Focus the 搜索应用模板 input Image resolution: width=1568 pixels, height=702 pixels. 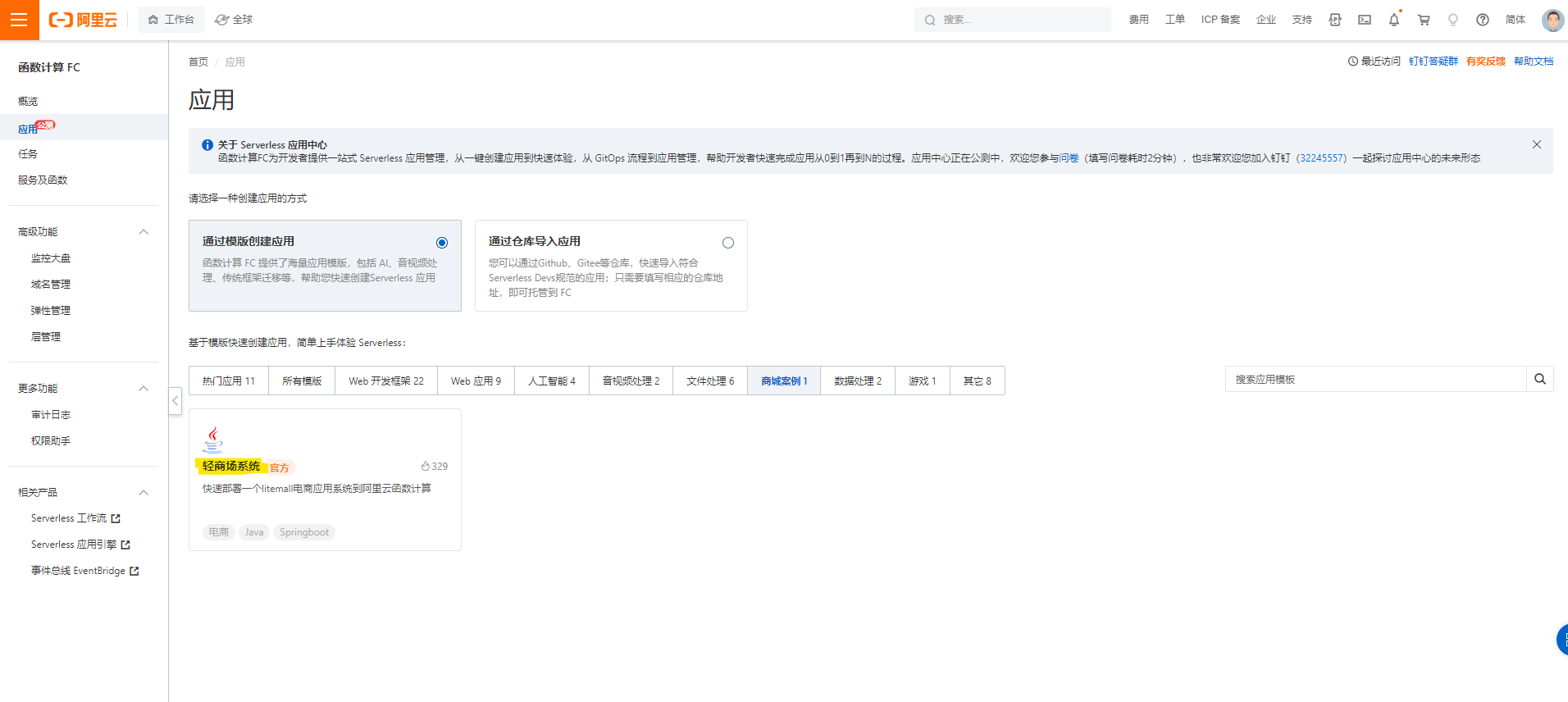[1375, 380]
